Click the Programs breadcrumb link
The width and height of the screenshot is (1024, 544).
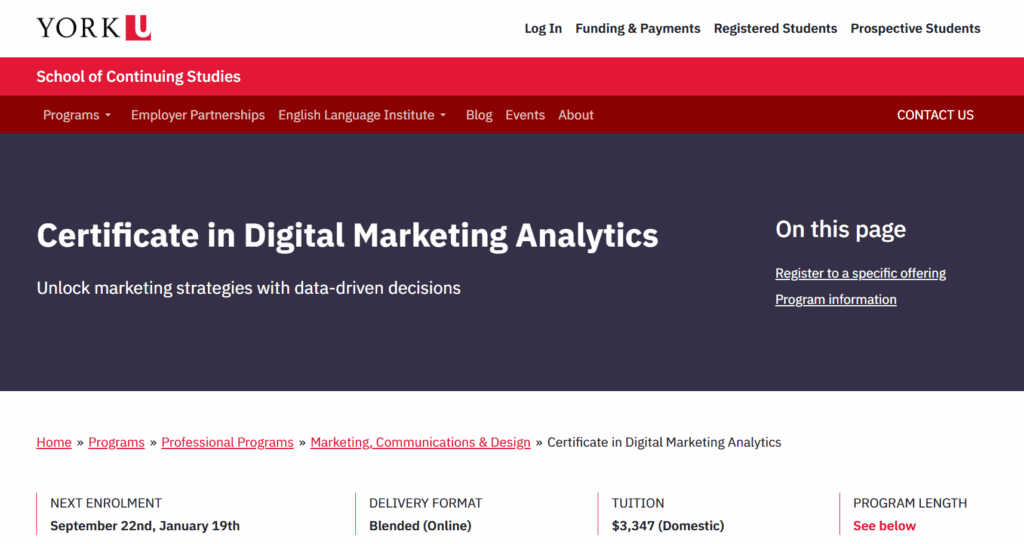116,442
